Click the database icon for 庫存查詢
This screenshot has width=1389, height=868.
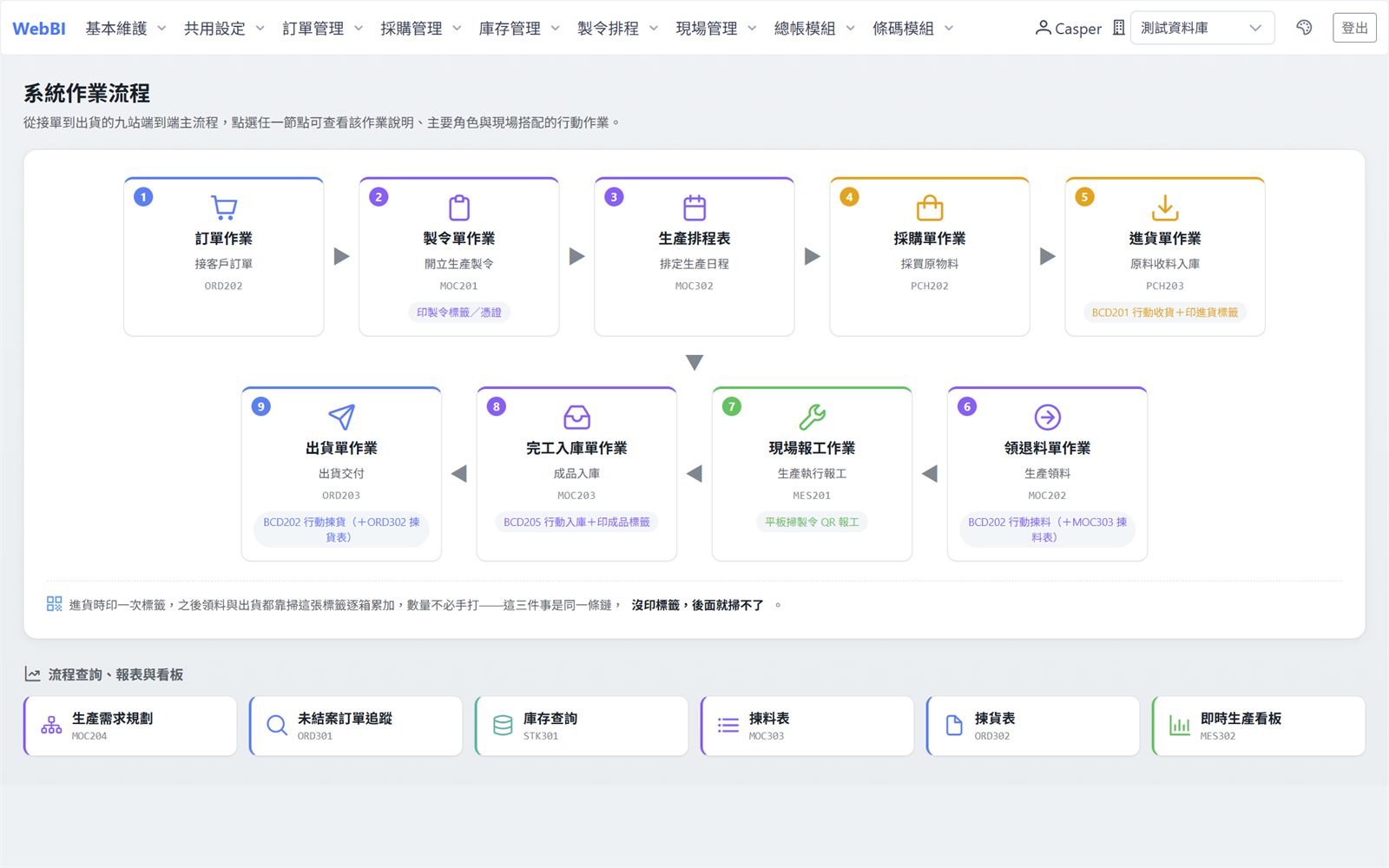point(503,726)
